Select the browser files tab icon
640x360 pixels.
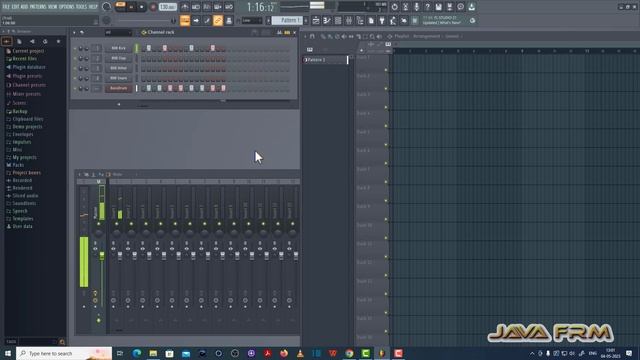[19, 41]
